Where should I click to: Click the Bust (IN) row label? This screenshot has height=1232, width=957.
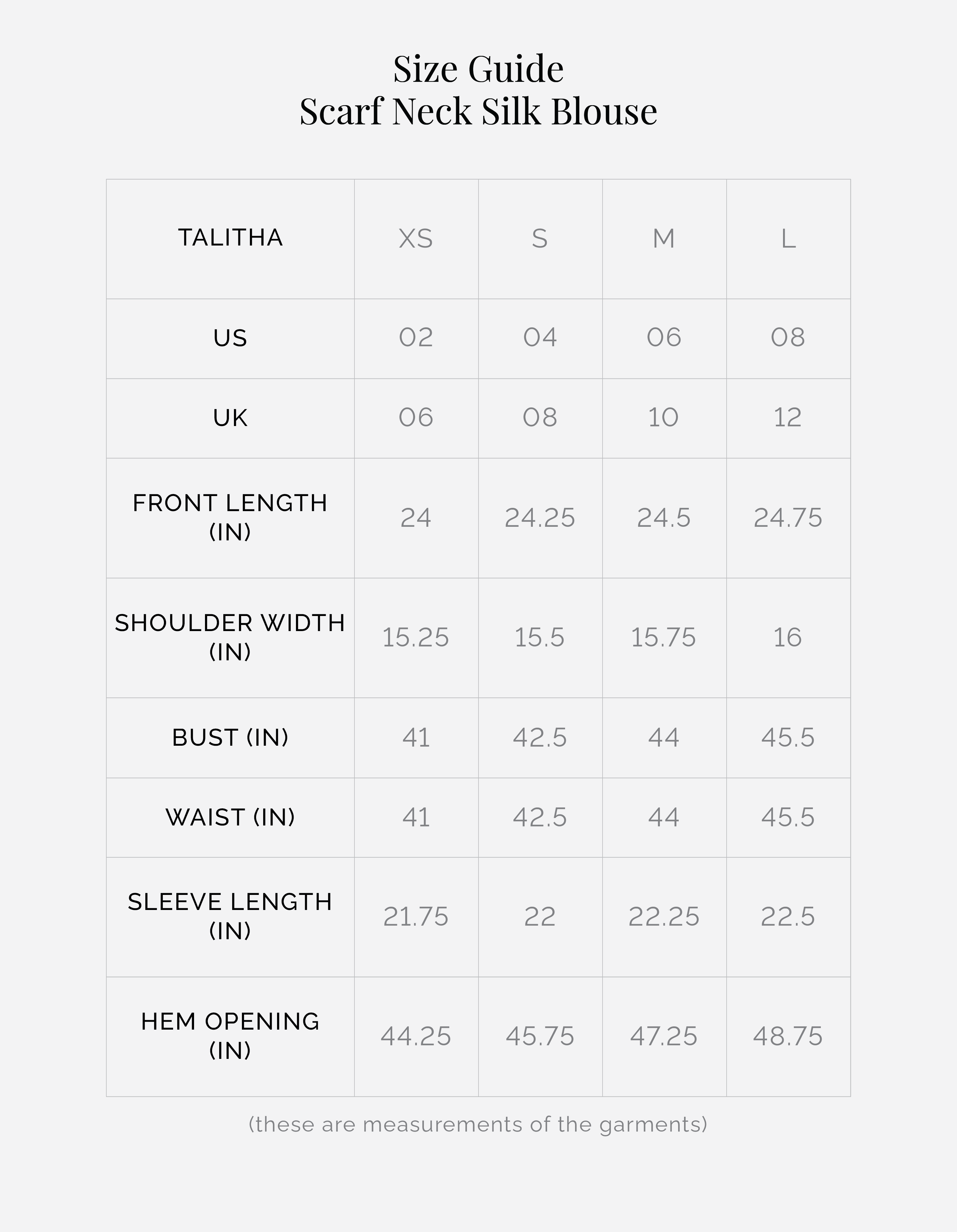tap(230, 737)
